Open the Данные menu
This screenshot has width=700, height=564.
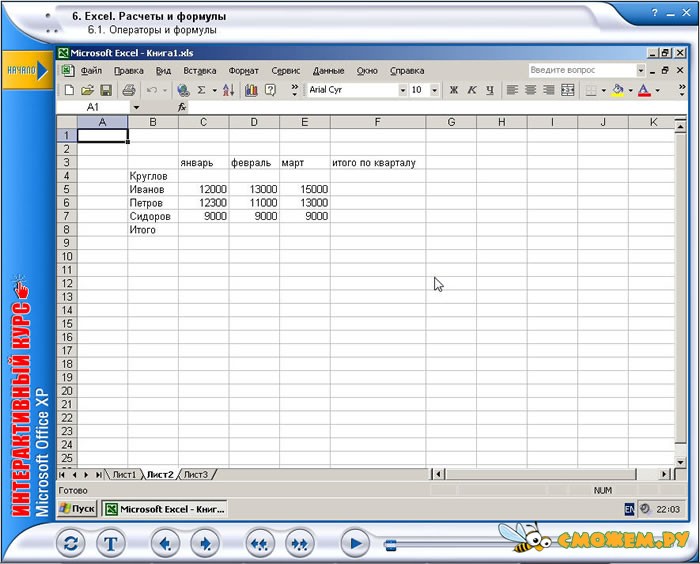[329, 71]
